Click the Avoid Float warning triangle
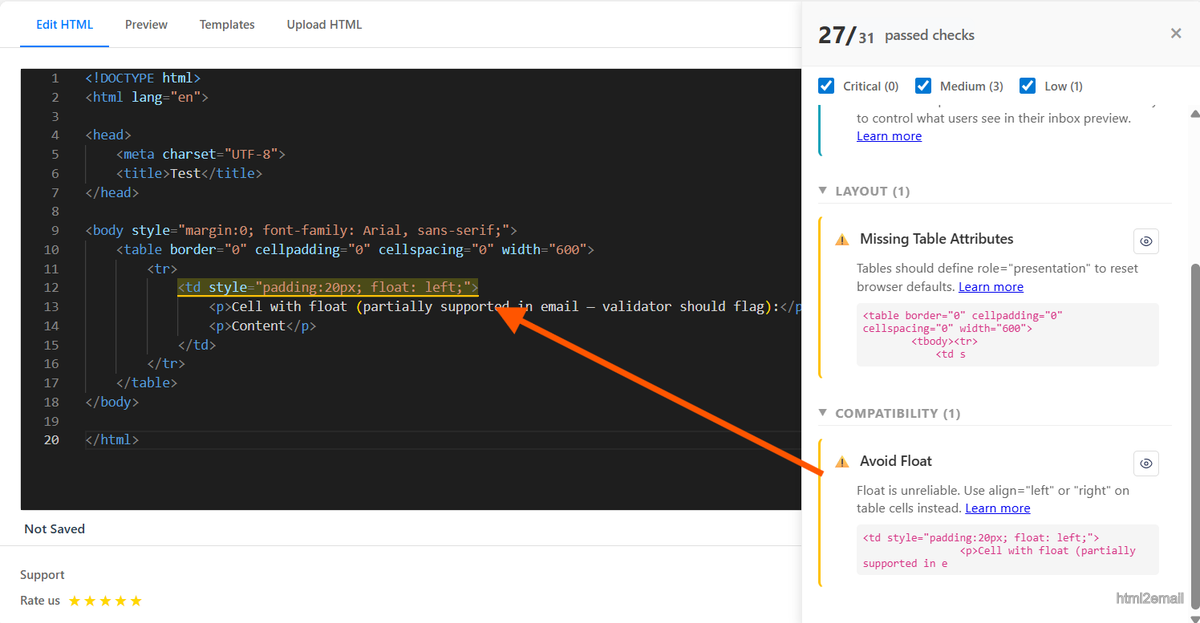The image size is (1200, 623). (841, 461)
